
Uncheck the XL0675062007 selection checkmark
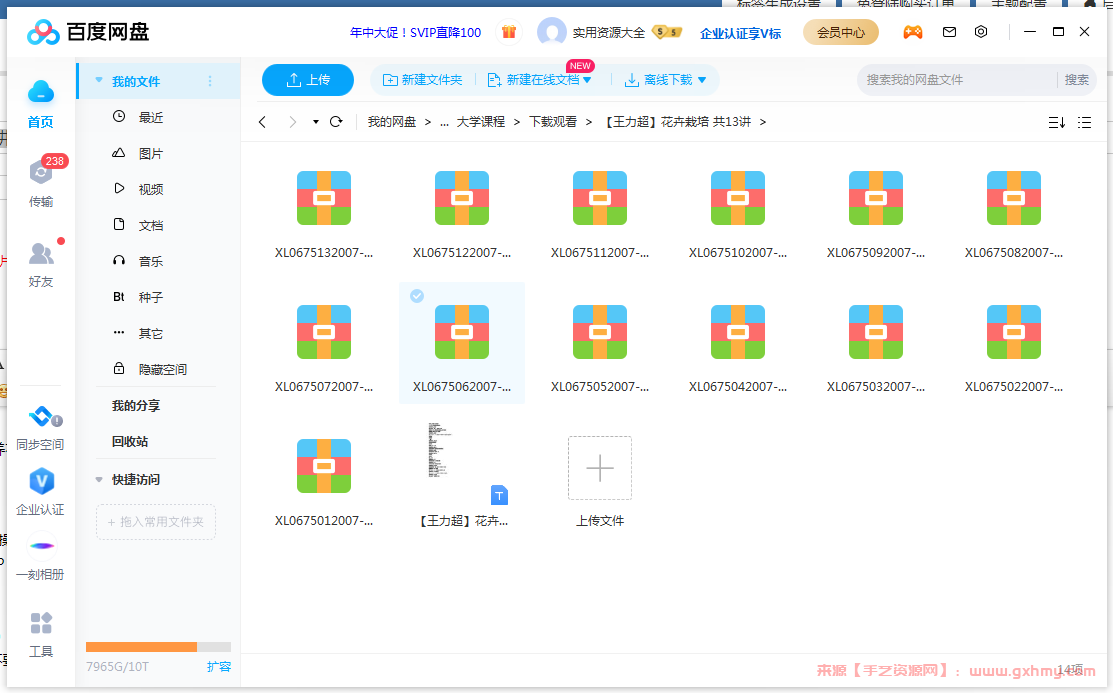pyautogui.click(x=417, y=296)
